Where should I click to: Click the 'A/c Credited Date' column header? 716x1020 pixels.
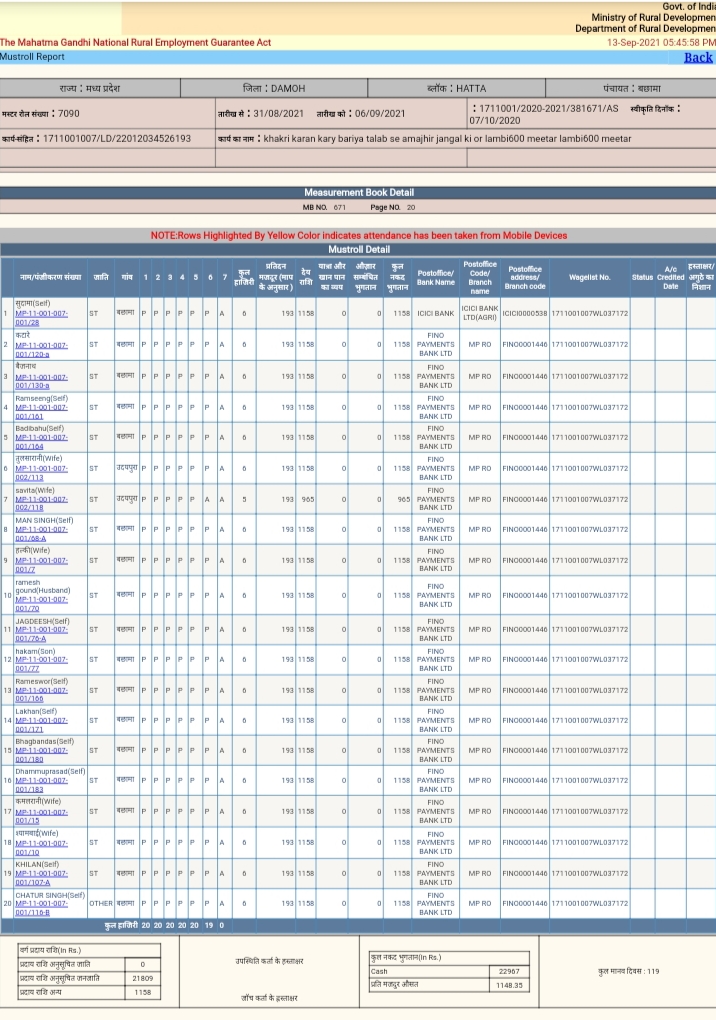pyautogui.click(x=670, y=277)
